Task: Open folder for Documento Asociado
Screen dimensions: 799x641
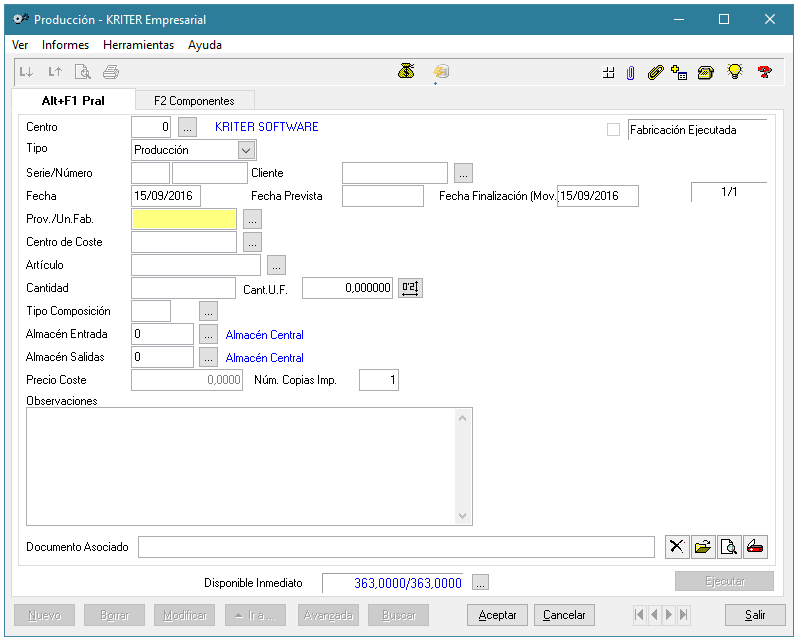Action: [x=703, y=547]
